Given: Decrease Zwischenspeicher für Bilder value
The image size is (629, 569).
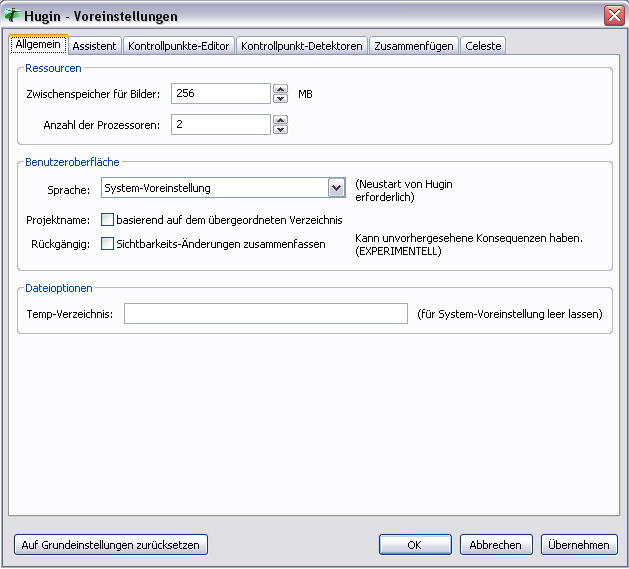Looking at the screenshot, I should (x=281, y=99).
